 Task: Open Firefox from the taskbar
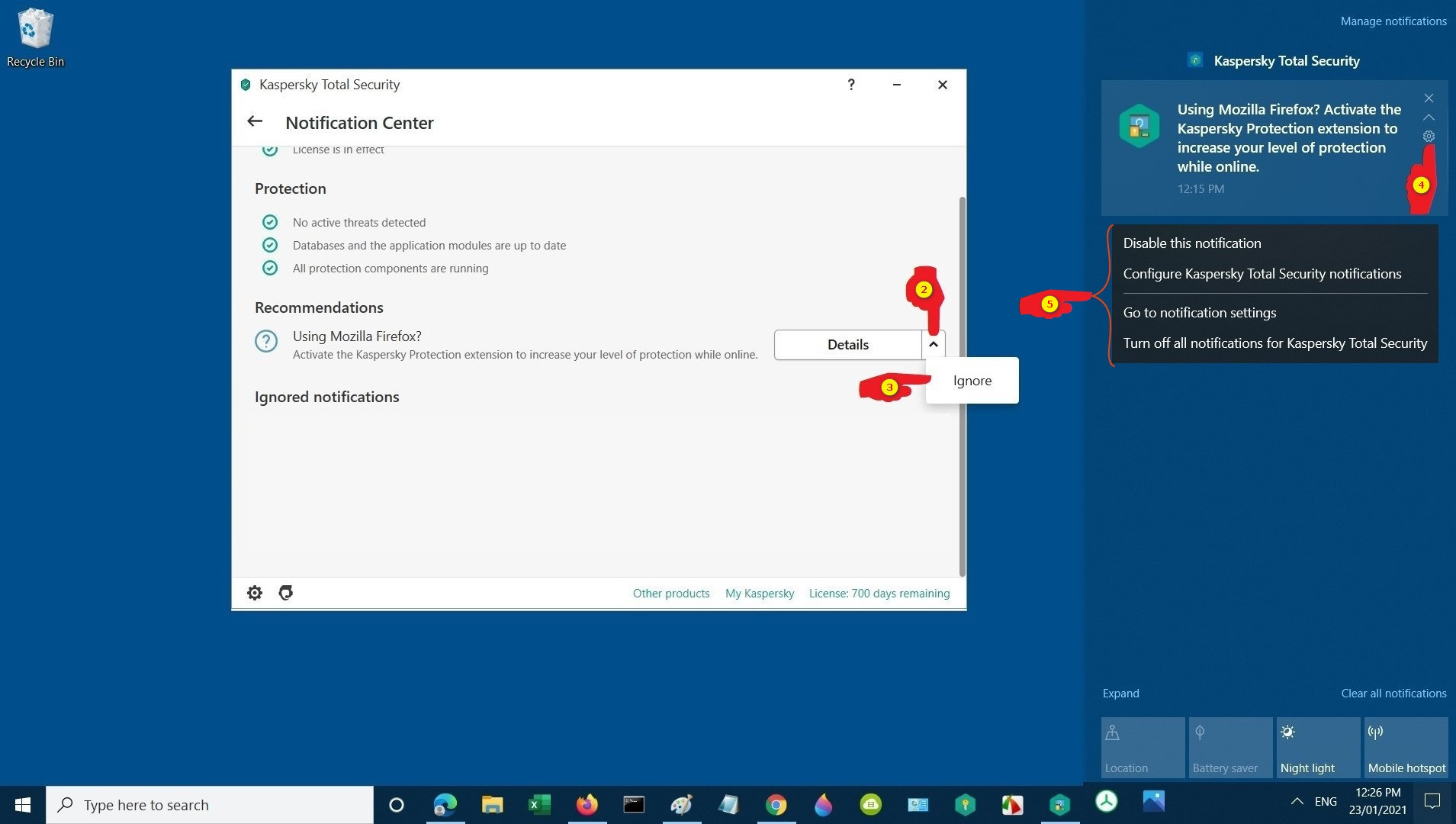pyautogui.click(x=587, y=805)
